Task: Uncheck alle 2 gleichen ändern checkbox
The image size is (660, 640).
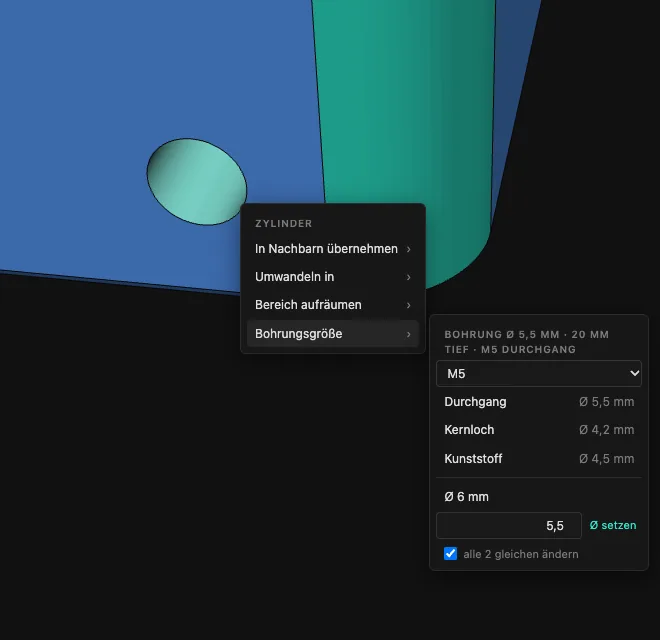Action: pos(450,554)
